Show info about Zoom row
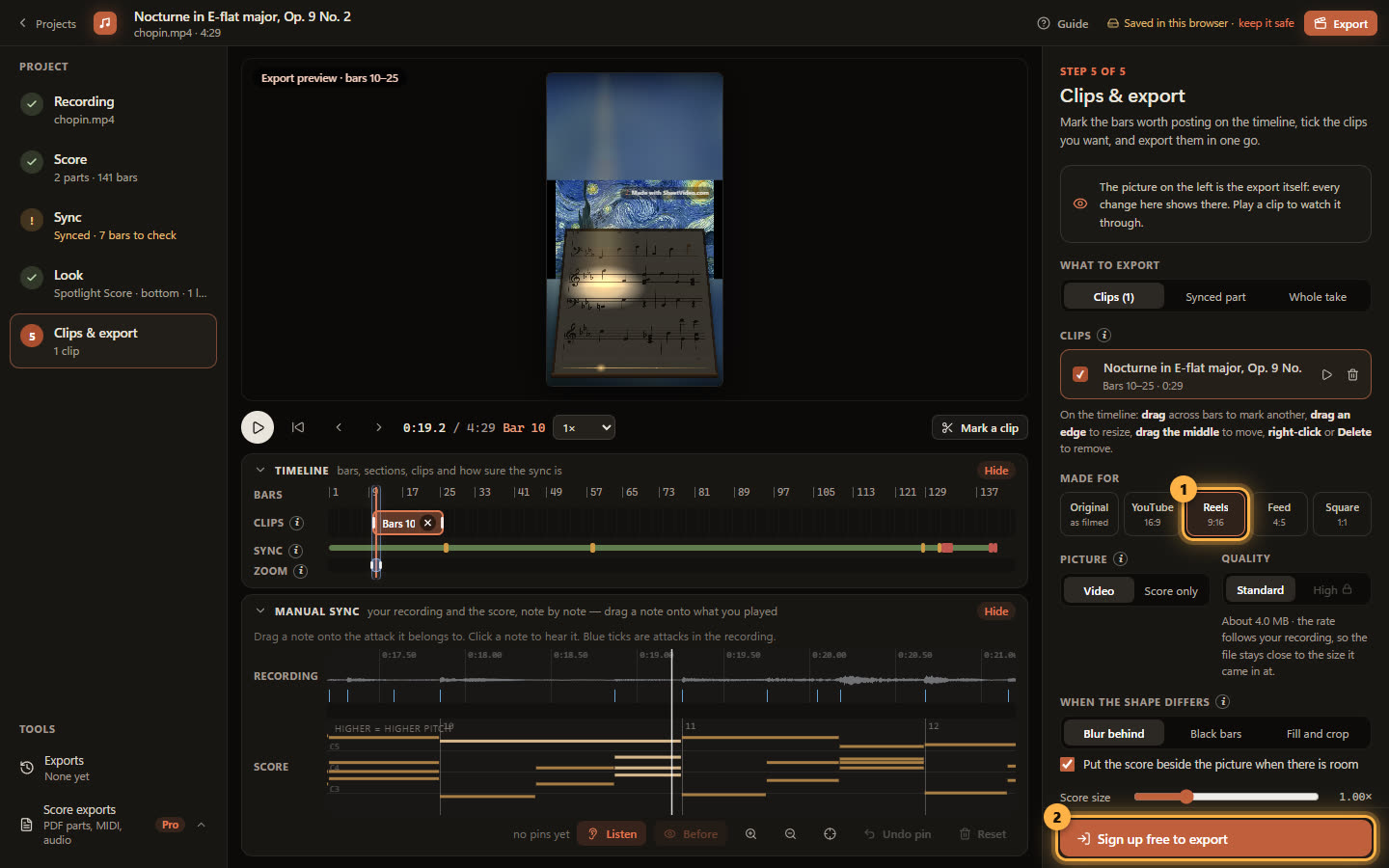 [301, 571]
